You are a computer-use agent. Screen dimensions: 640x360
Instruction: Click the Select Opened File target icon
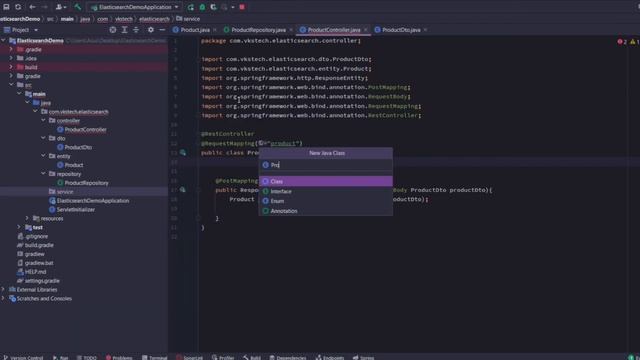tap(113, 30)
